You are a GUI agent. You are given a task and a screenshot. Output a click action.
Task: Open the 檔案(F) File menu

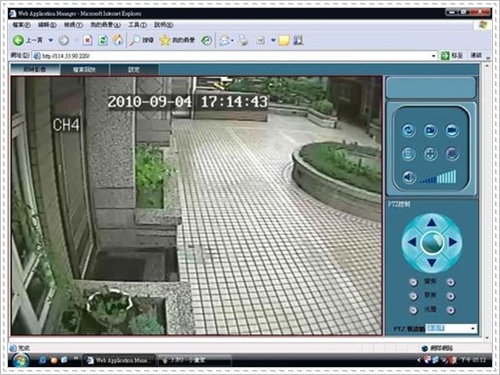(x=21, y=25)
